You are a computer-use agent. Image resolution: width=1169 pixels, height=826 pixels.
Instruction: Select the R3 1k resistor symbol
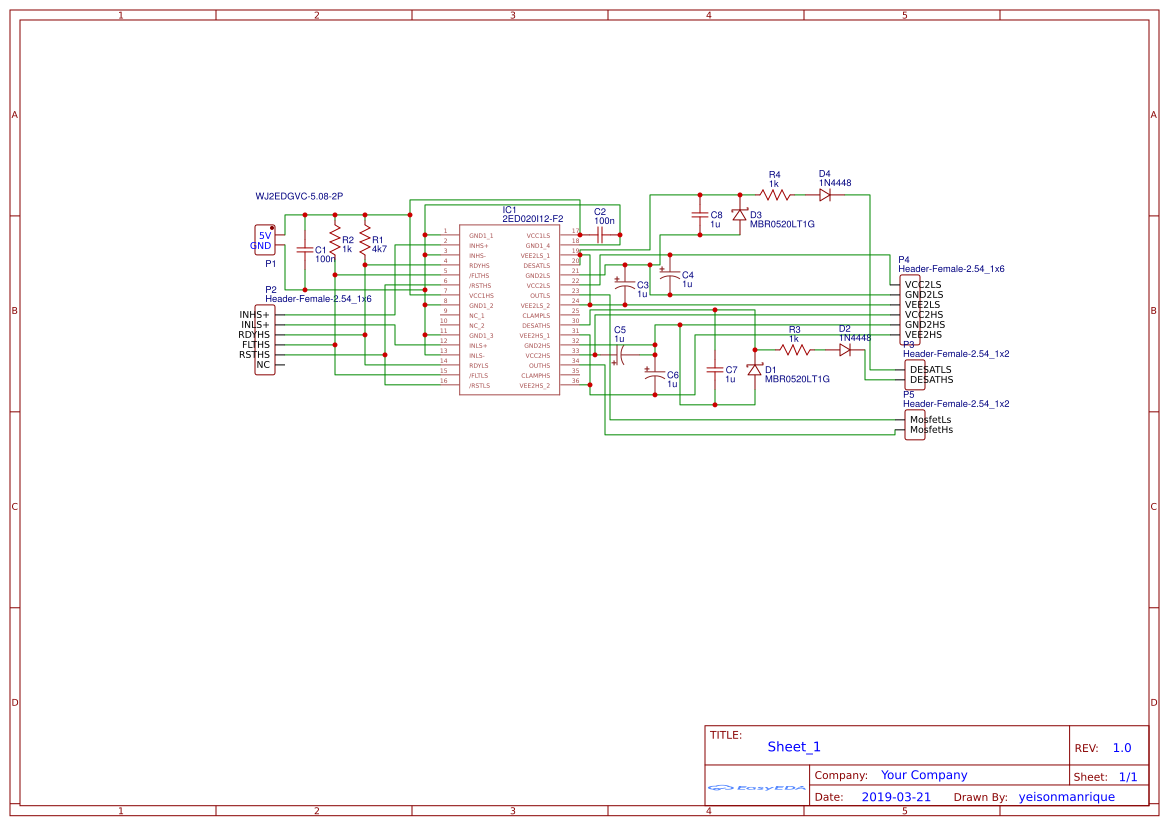click(x=795, y=350)
